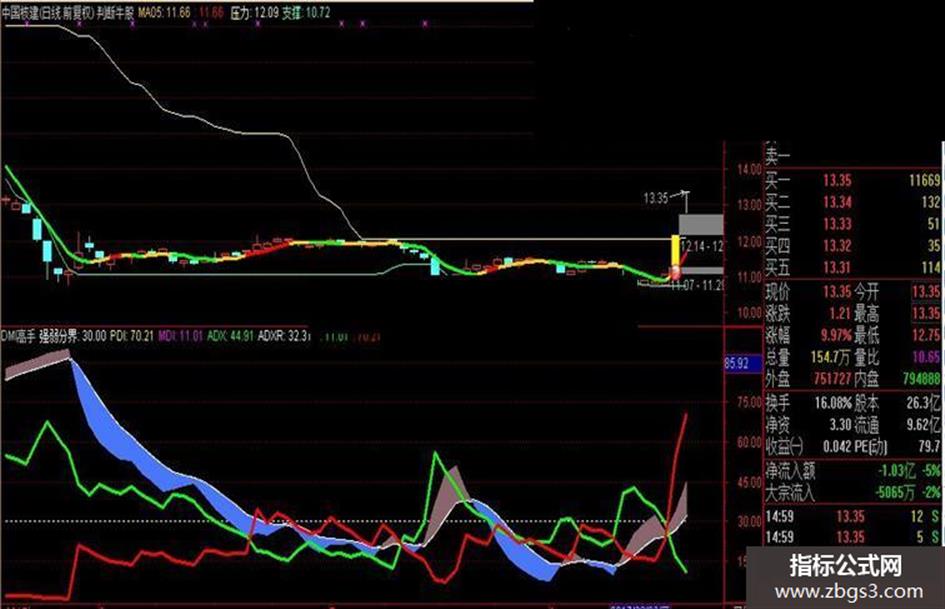945x609 pixels.
Task: Click the 涨幅 value 9.97%
Action: (837, 335)
